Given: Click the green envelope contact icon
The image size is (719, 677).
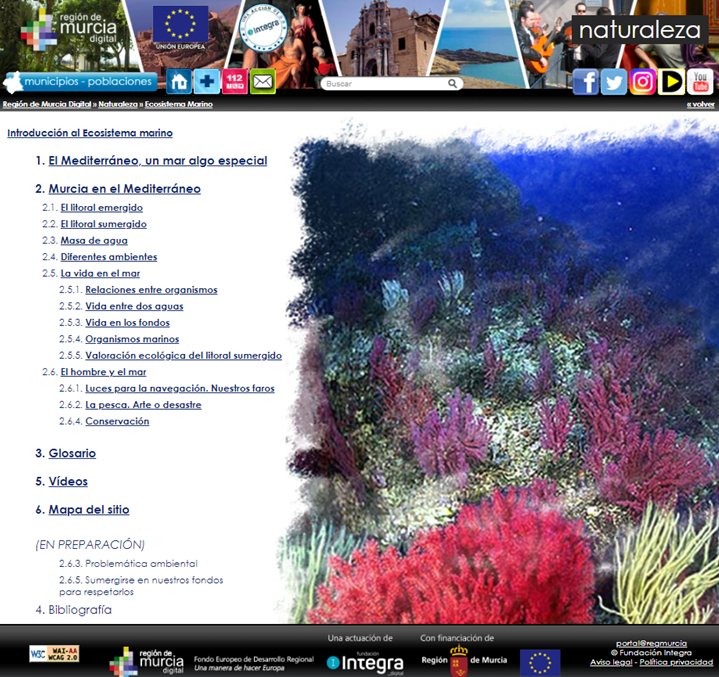Looking at the screenshot, I should point(263,81).
